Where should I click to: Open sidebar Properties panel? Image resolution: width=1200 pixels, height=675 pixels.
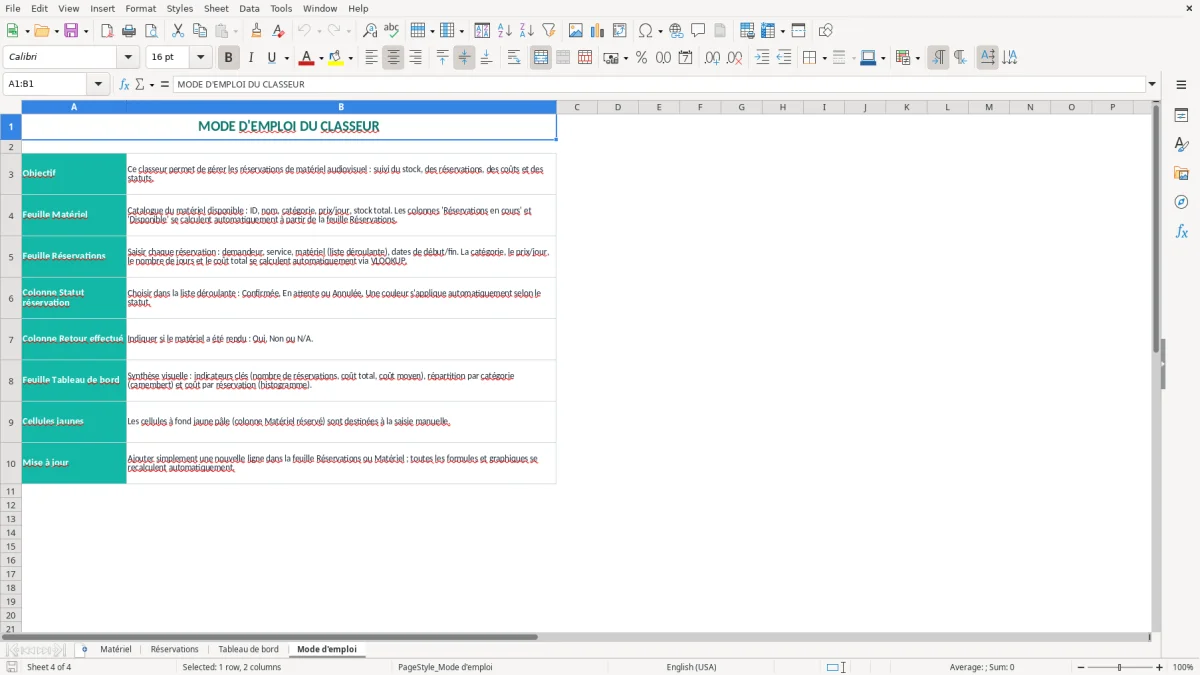1181,115
